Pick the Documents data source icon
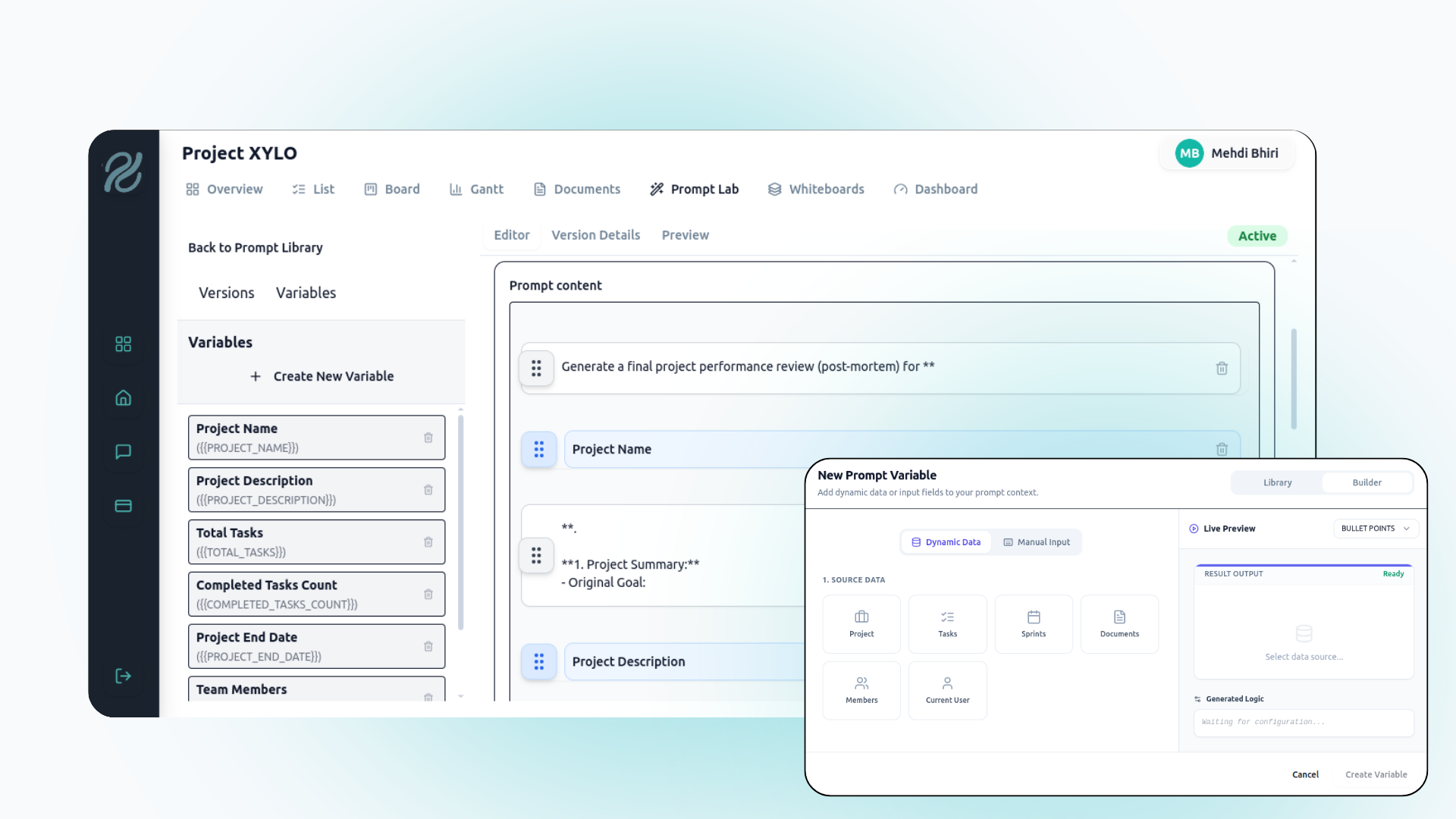The width and height of the screenshot is (1456, 819). [x=1119, y=623]
